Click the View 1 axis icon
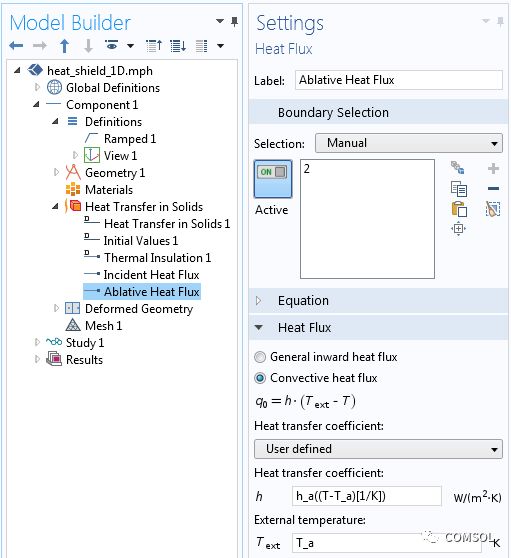 point(92,155)
